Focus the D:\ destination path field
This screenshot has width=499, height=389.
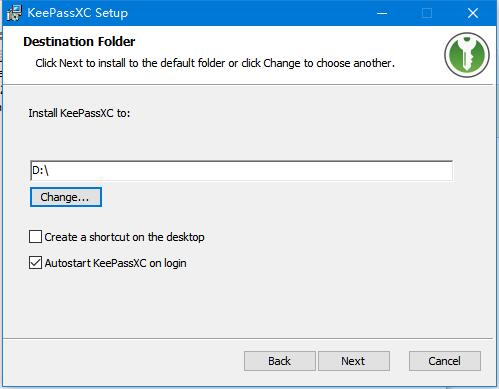tap(241, 171)
